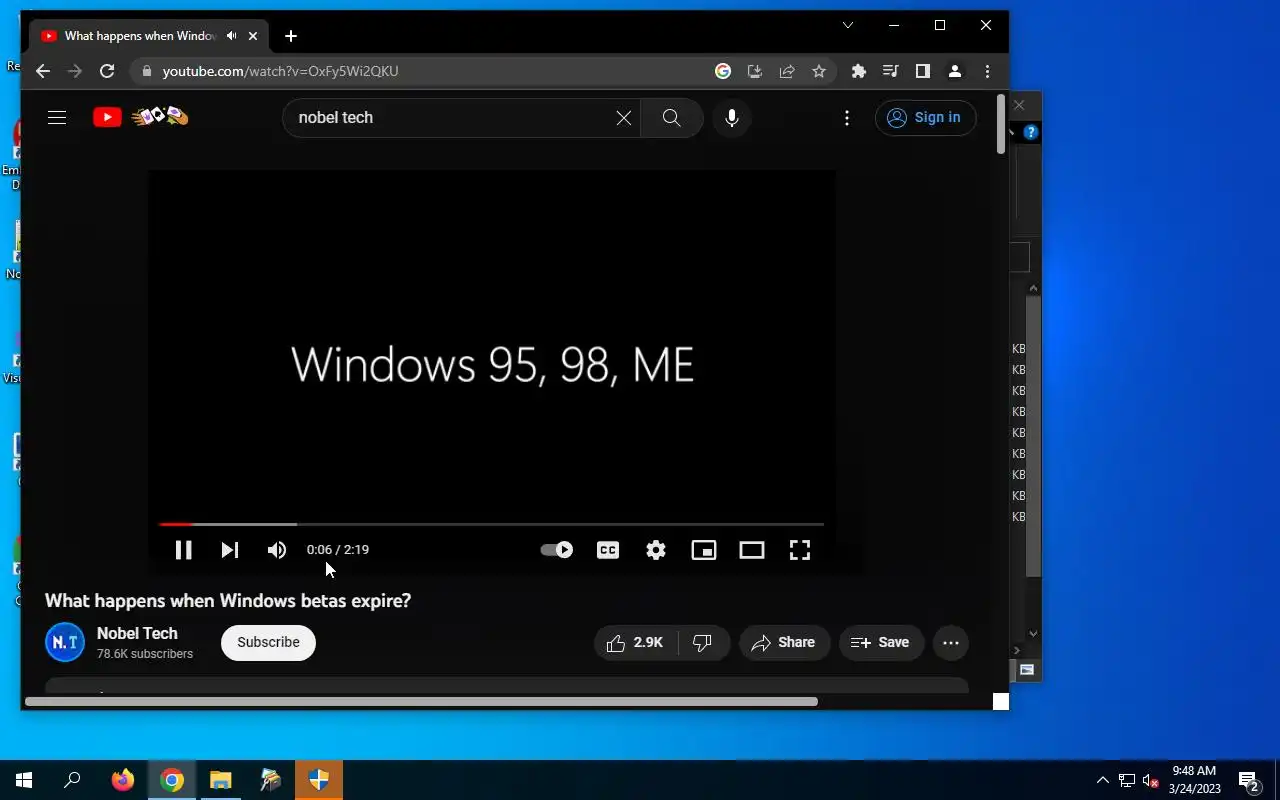This screenshot has height=800, width=1280.
Task: Switch to theater mode
Action: 752,550
